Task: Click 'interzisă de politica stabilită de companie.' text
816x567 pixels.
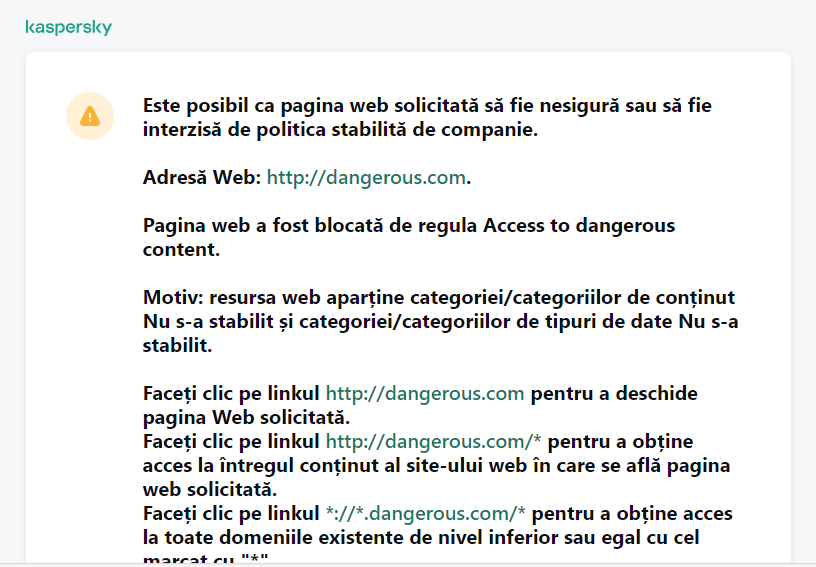Action: pyautogui.click(x=340, y=130)
